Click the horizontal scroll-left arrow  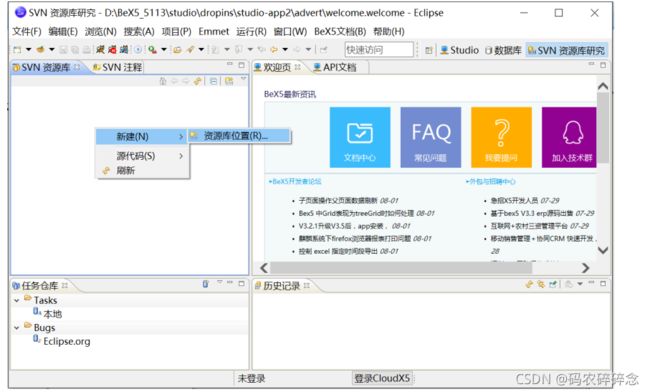coord(264,268)
